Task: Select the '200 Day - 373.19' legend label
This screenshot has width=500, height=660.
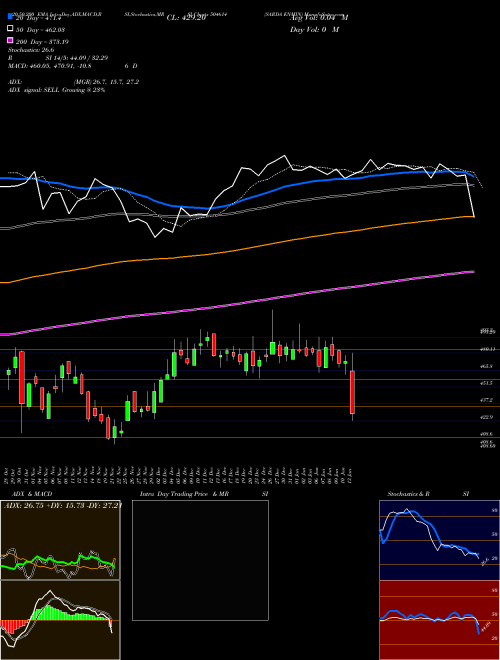Action: point(42,42)
